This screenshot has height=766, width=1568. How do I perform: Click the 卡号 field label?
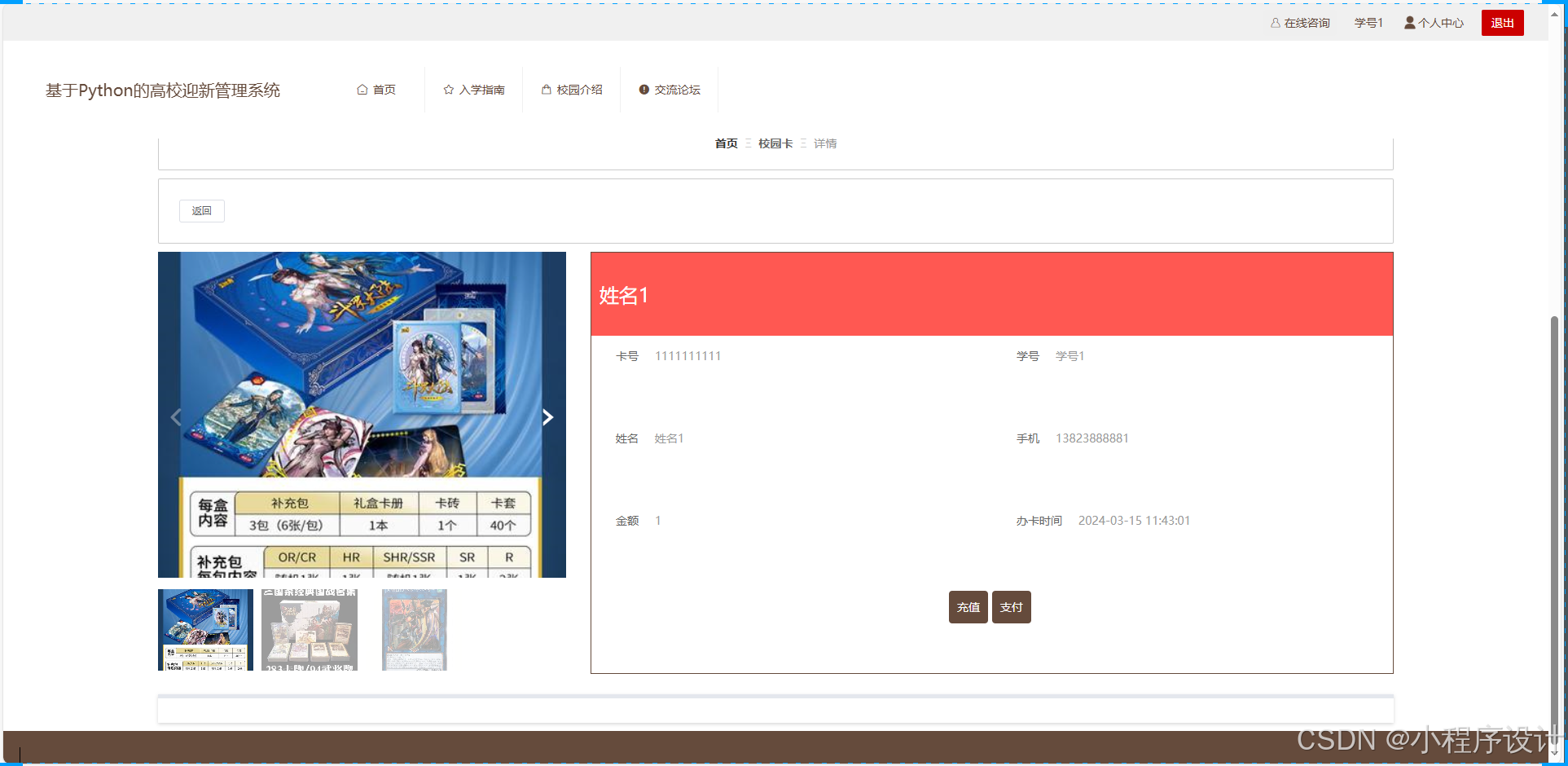(x=627, y=356)
